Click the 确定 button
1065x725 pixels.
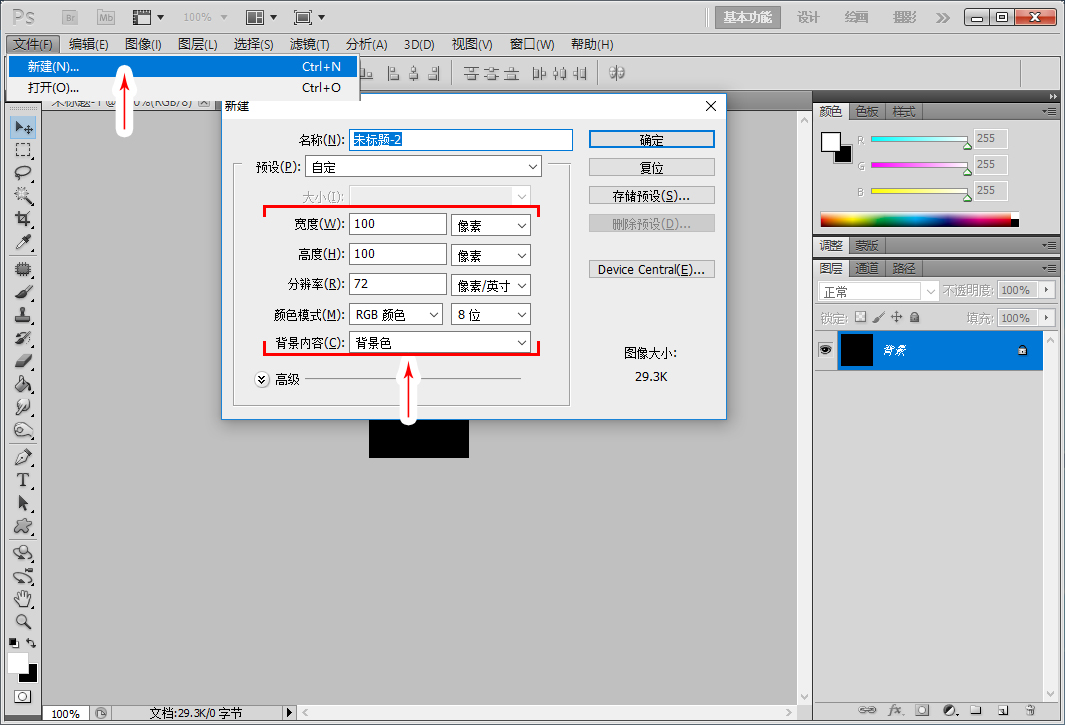651,139
